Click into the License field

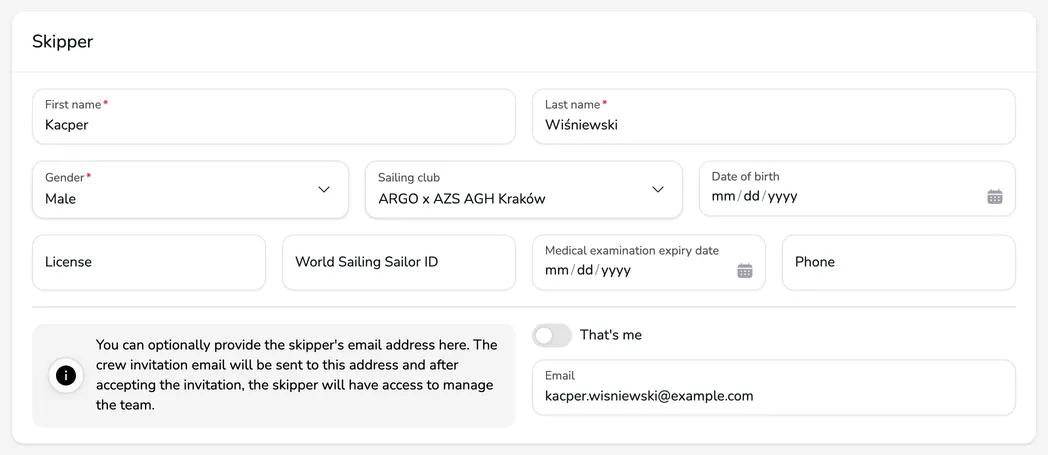coord(149,262)
